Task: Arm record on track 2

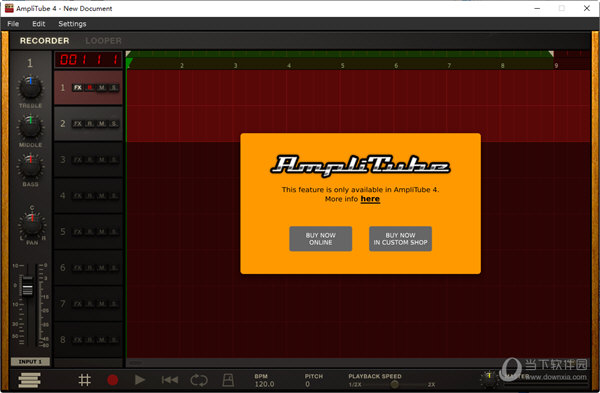Action: (x=90, y=124)
